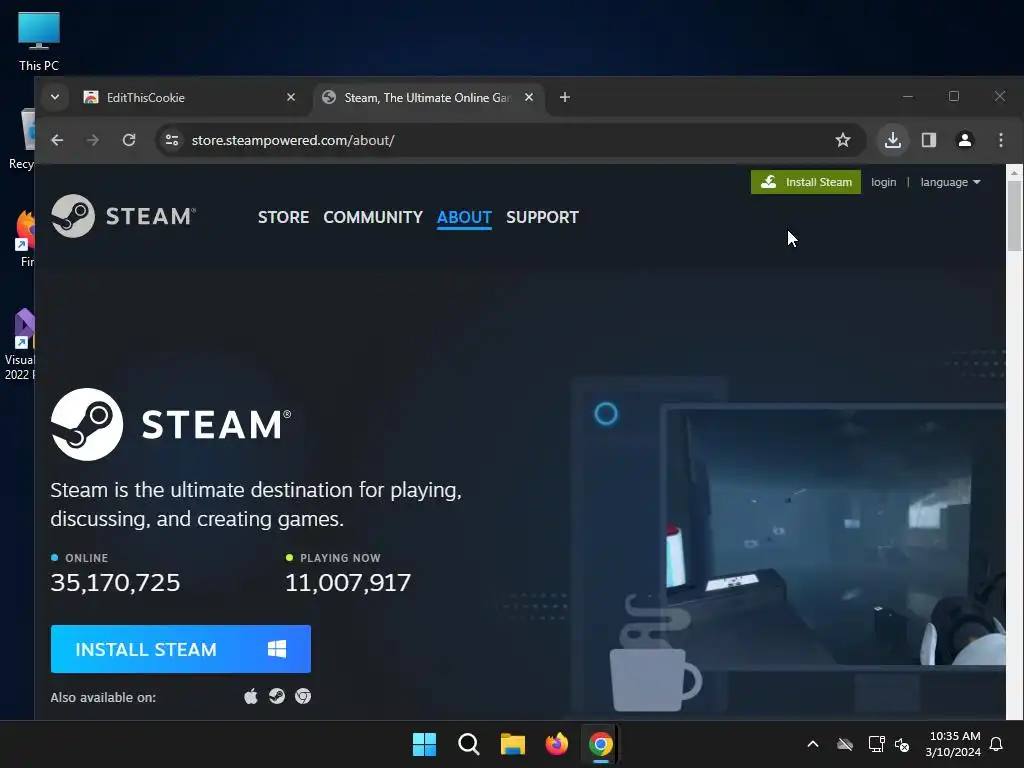
Task: Click the playing now count 11,007,917
Action: pos(348,583)
